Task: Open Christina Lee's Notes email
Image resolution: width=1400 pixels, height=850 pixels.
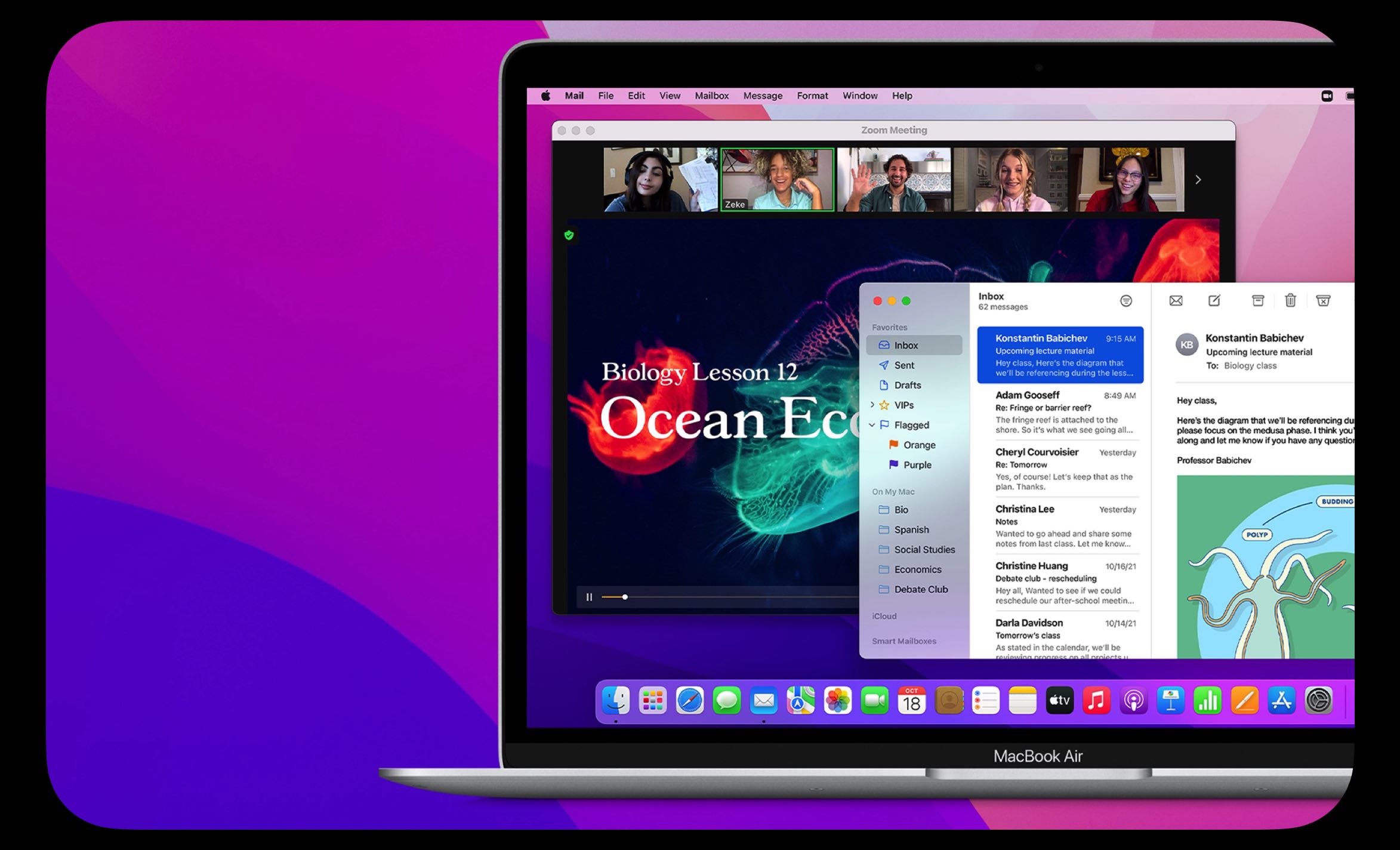Action: click(1060, 526)
